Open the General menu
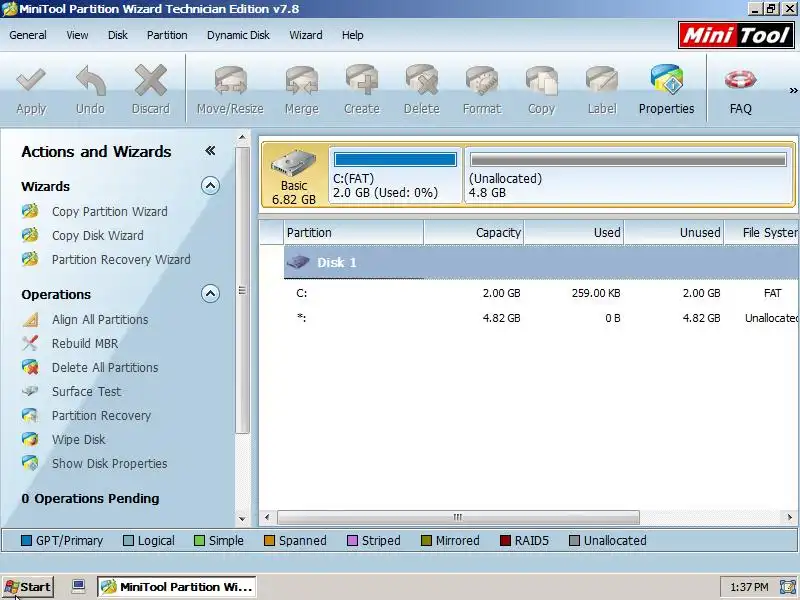800x600 pixels. (28, 35)
